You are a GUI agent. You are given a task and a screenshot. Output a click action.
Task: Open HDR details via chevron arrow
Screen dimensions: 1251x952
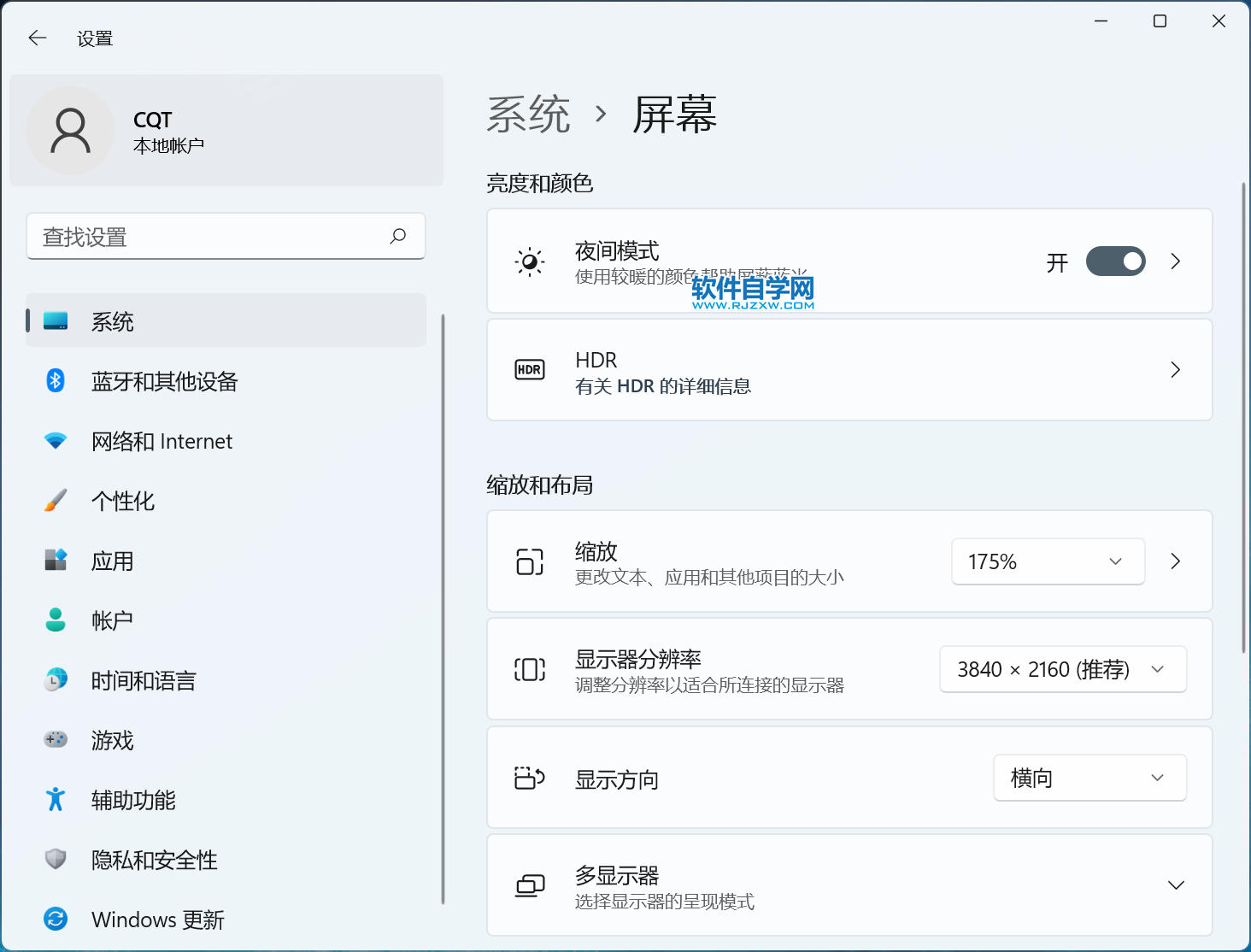(x=1176, y=369)
